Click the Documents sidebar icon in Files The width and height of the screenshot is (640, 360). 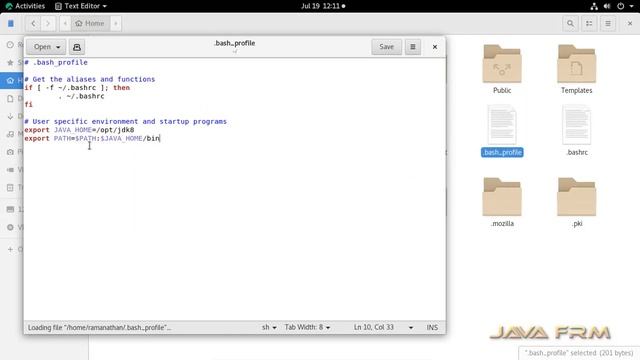(10, 98)
